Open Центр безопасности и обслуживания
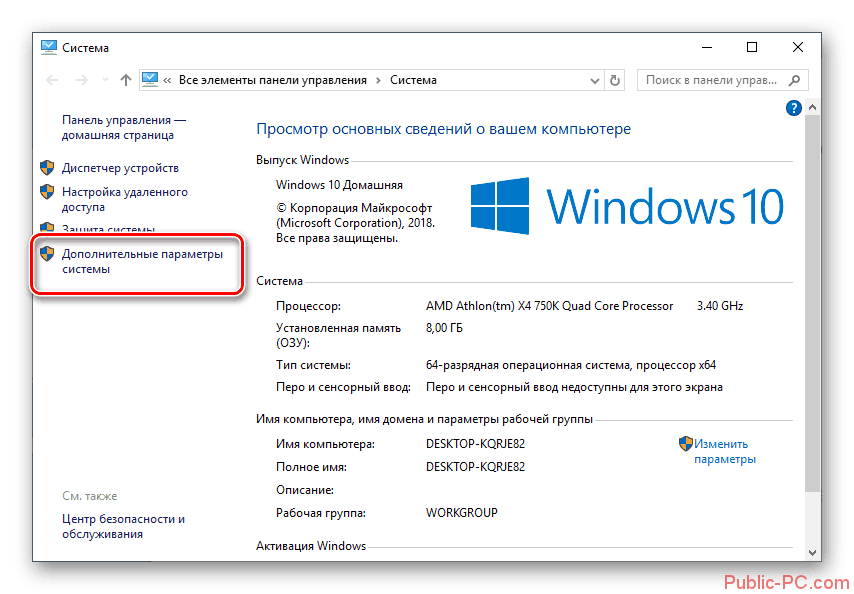Image resolution: width=854 pixels, height=594 pixels. [123, 526]
